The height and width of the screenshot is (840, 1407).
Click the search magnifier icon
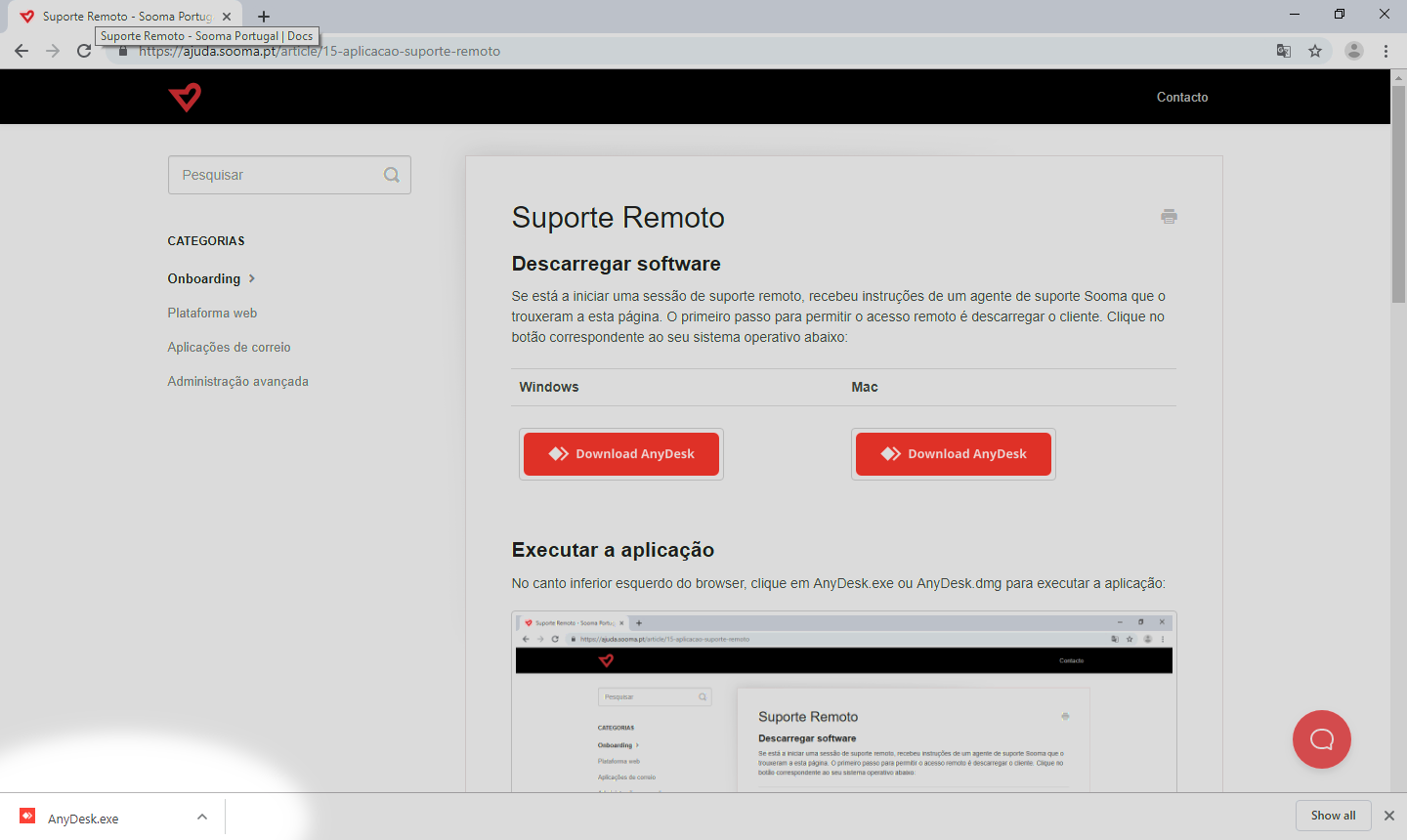pyautogui.click(x=392, y=175)
